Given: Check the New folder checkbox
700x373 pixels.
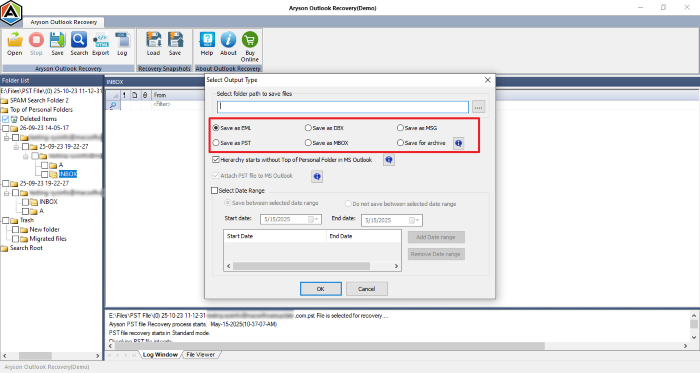Looking at the screenshot, I should point(16,230).
